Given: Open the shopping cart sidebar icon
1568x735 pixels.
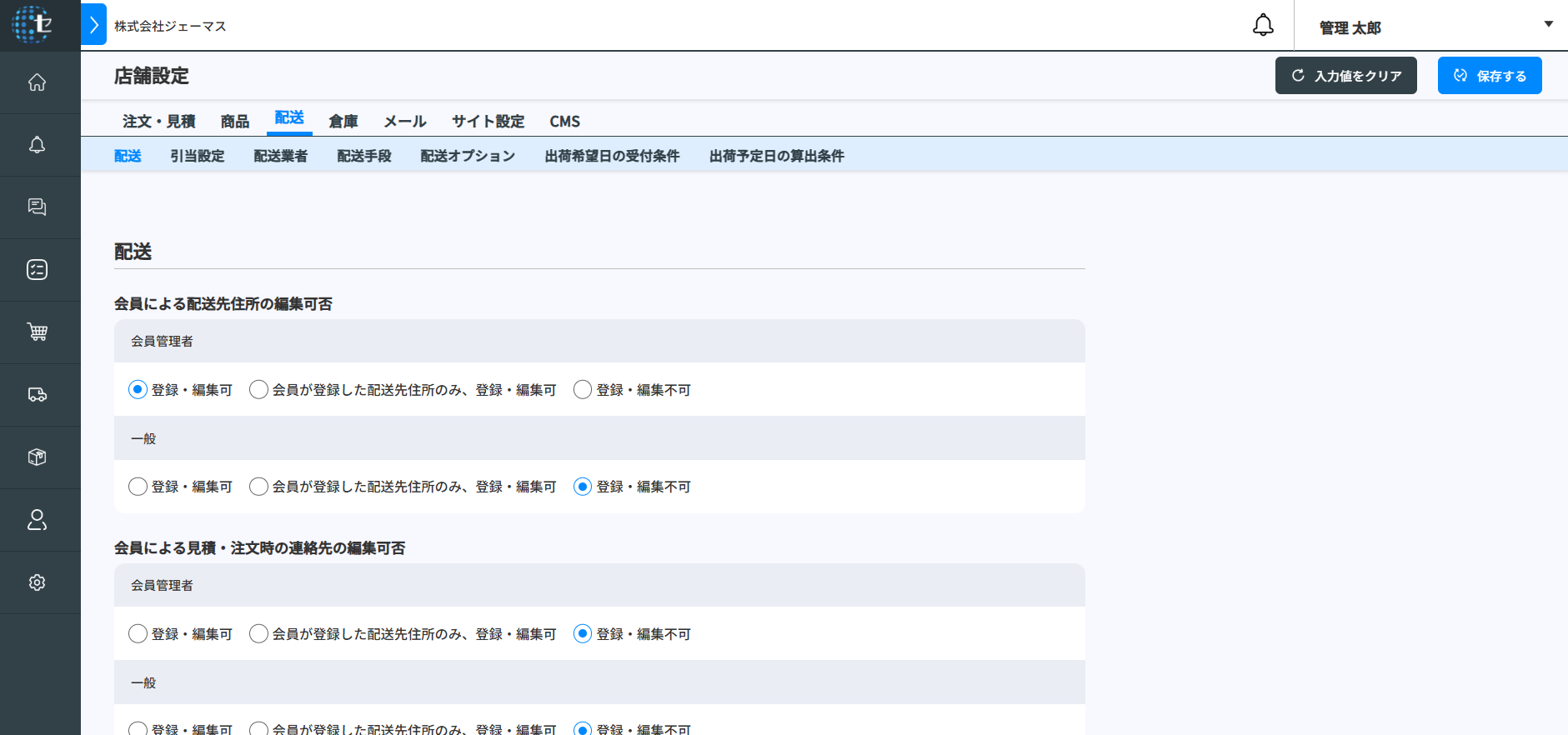Looking at the screenshot, I should pyautogui.click(x=37, y=332).
